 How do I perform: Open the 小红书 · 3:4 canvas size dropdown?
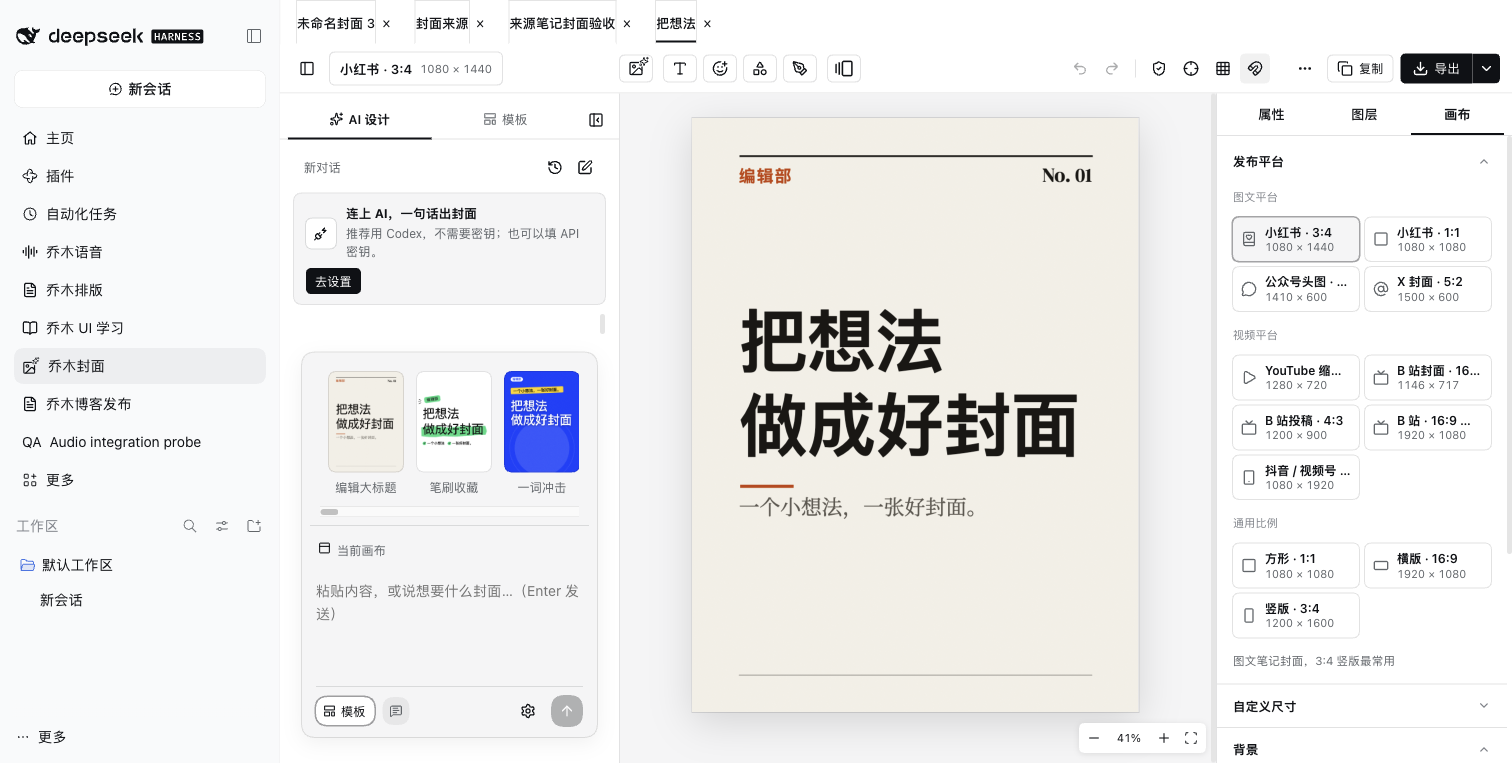[x=416, y=69]
